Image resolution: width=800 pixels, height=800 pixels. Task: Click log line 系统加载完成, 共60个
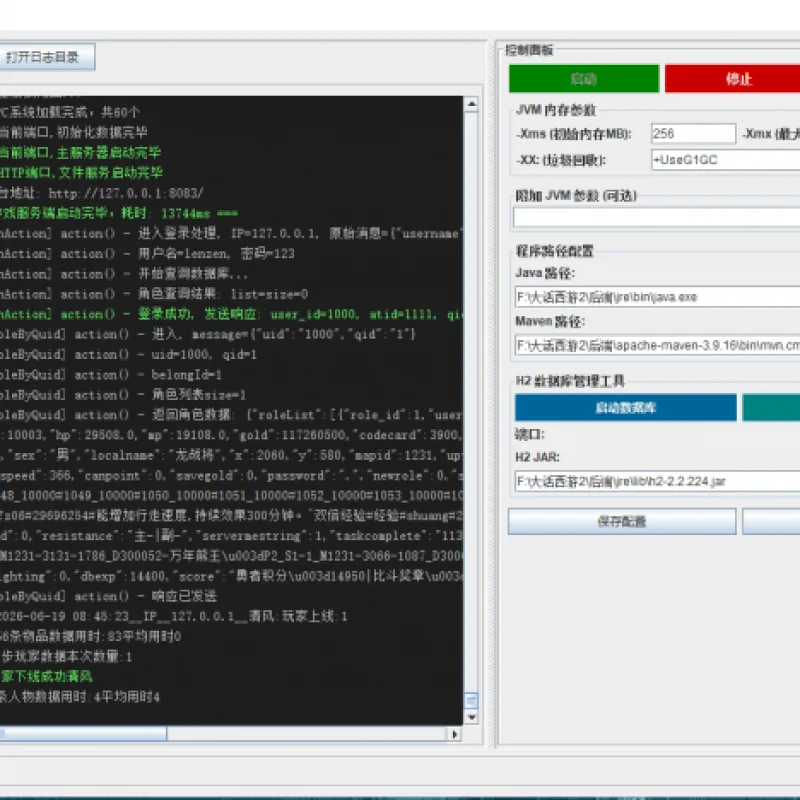(x=70, y=112)
